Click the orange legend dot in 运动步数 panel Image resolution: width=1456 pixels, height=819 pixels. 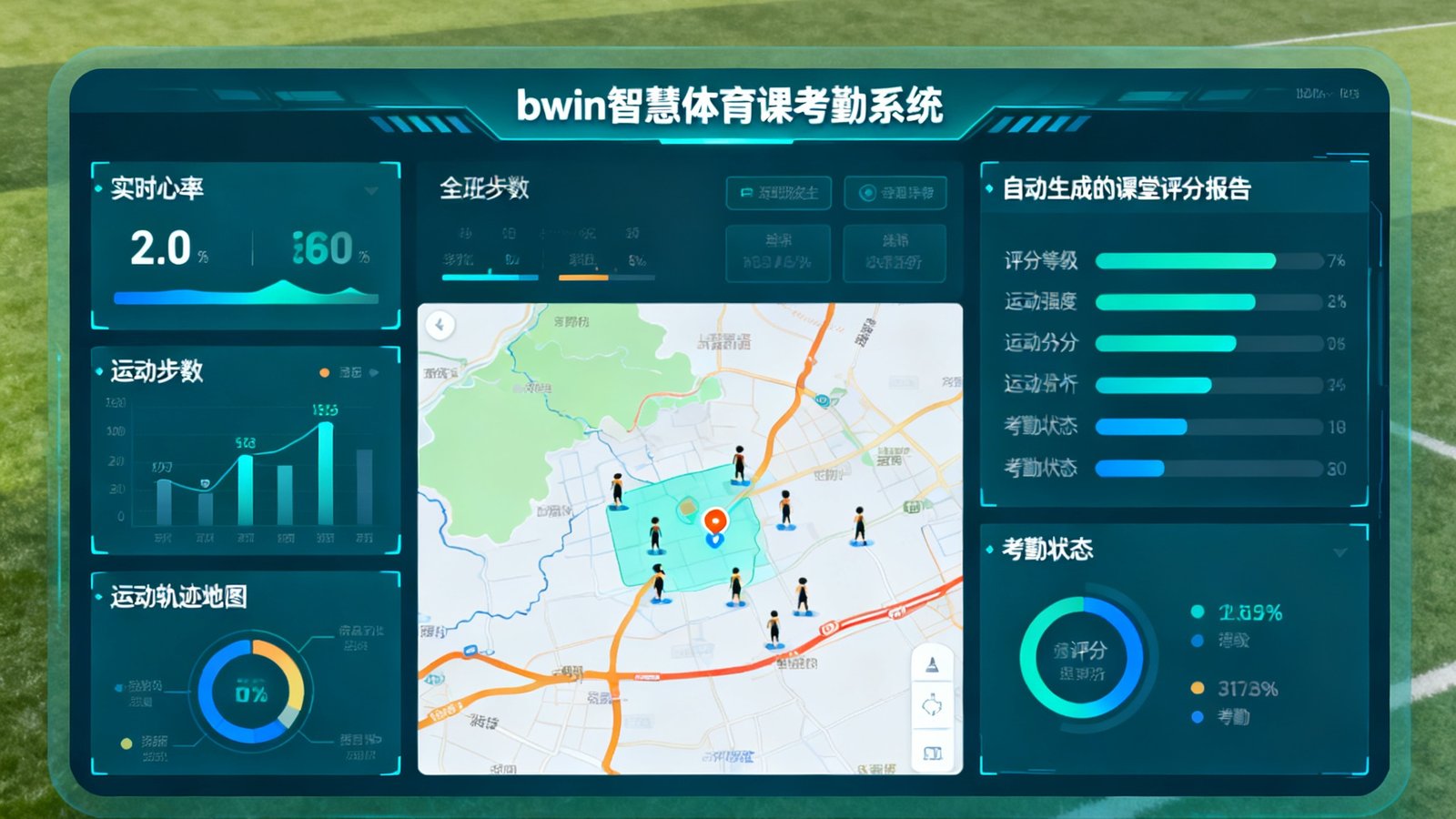[324, 373]
